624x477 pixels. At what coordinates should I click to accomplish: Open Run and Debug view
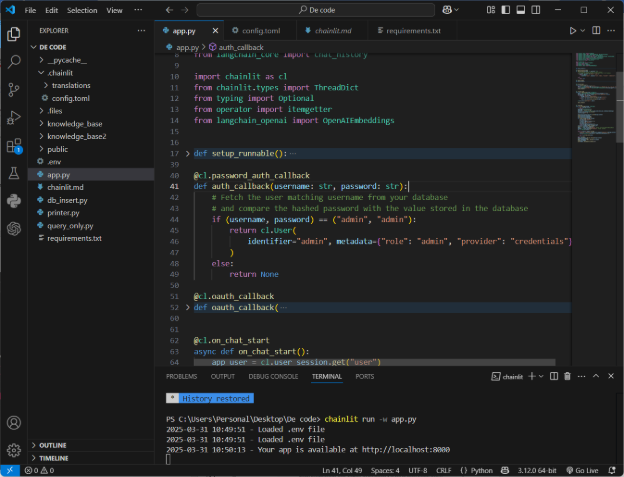click(x=14, y=117)
